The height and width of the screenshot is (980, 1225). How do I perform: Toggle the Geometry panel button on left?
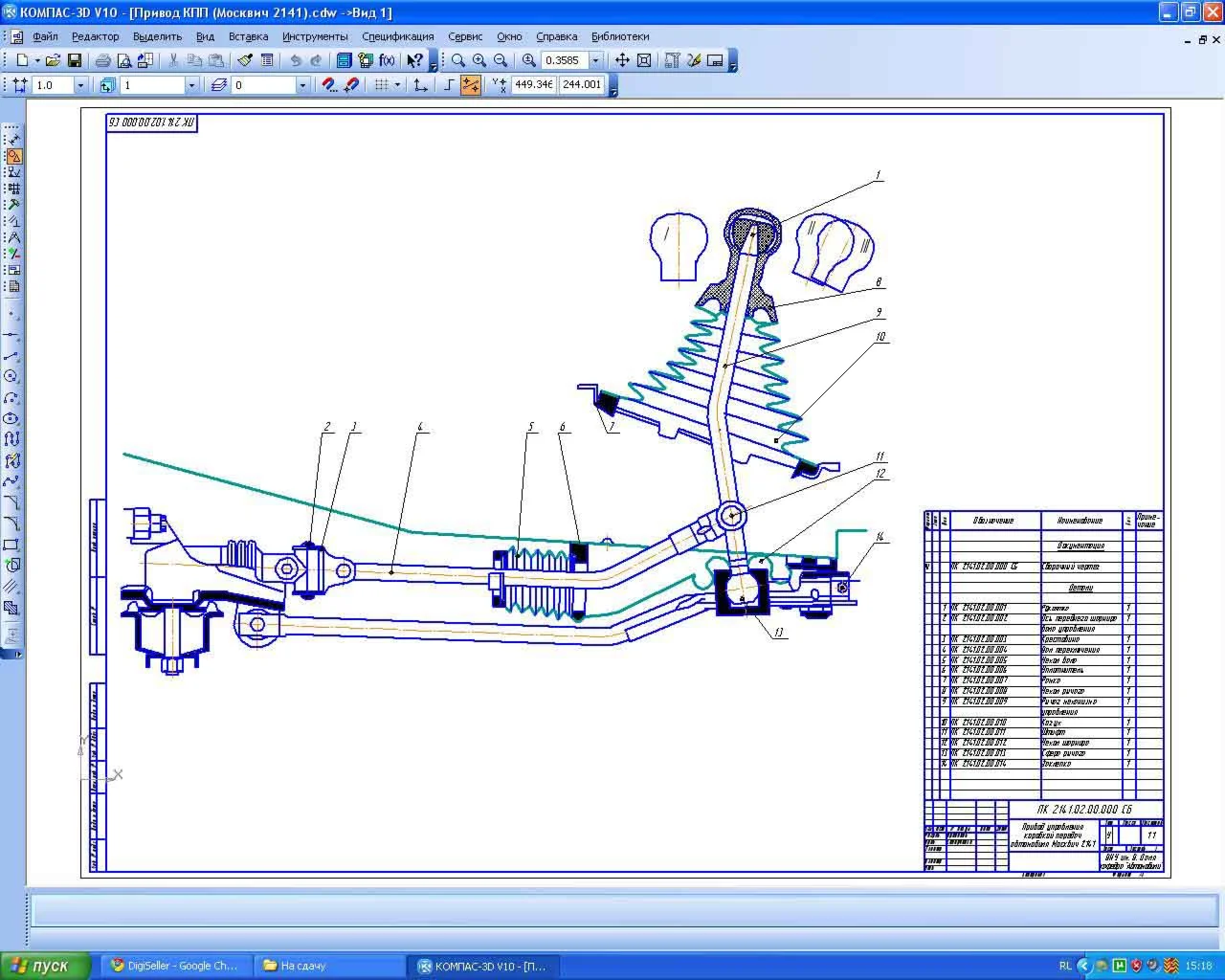13,156
